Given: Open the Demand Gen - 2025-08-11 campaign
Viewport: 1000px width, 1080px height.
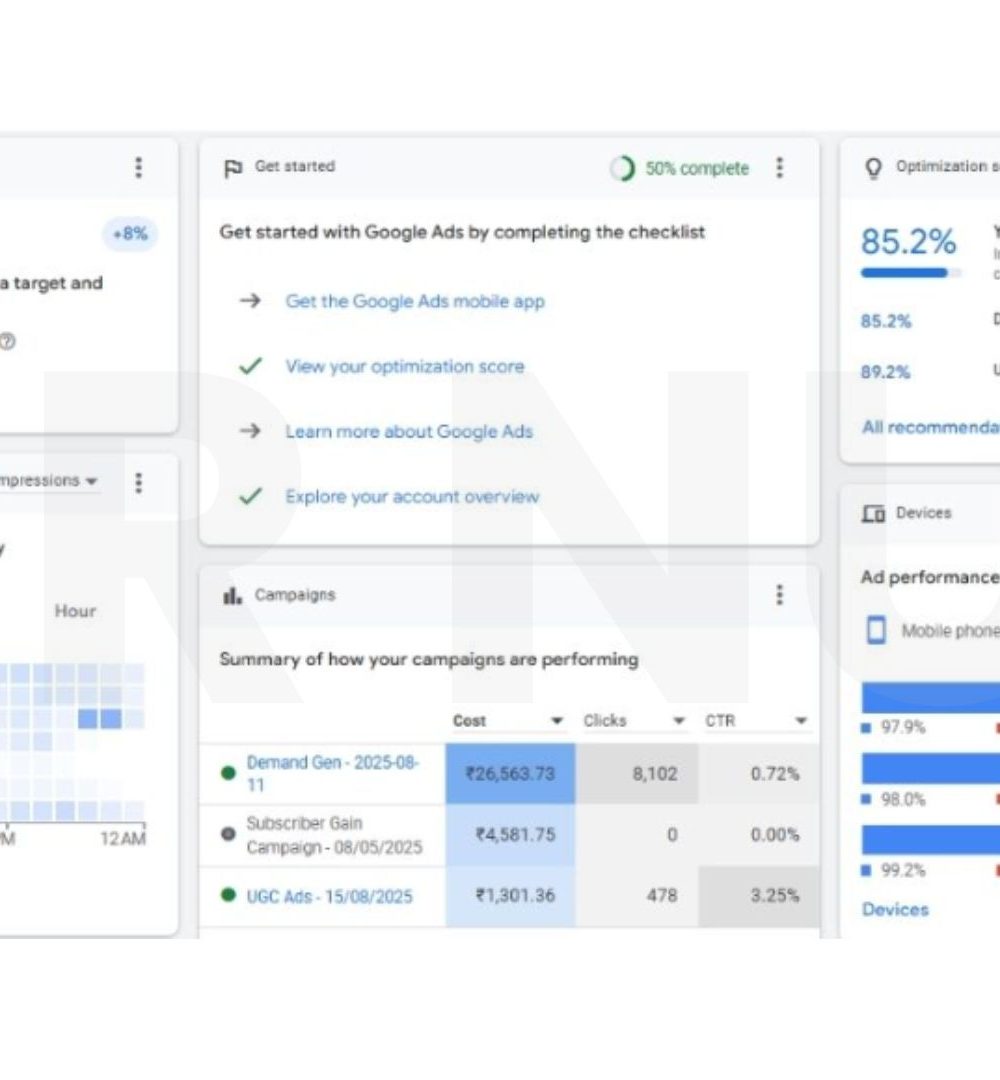Looking at the screenshot, I should [333, 773].
